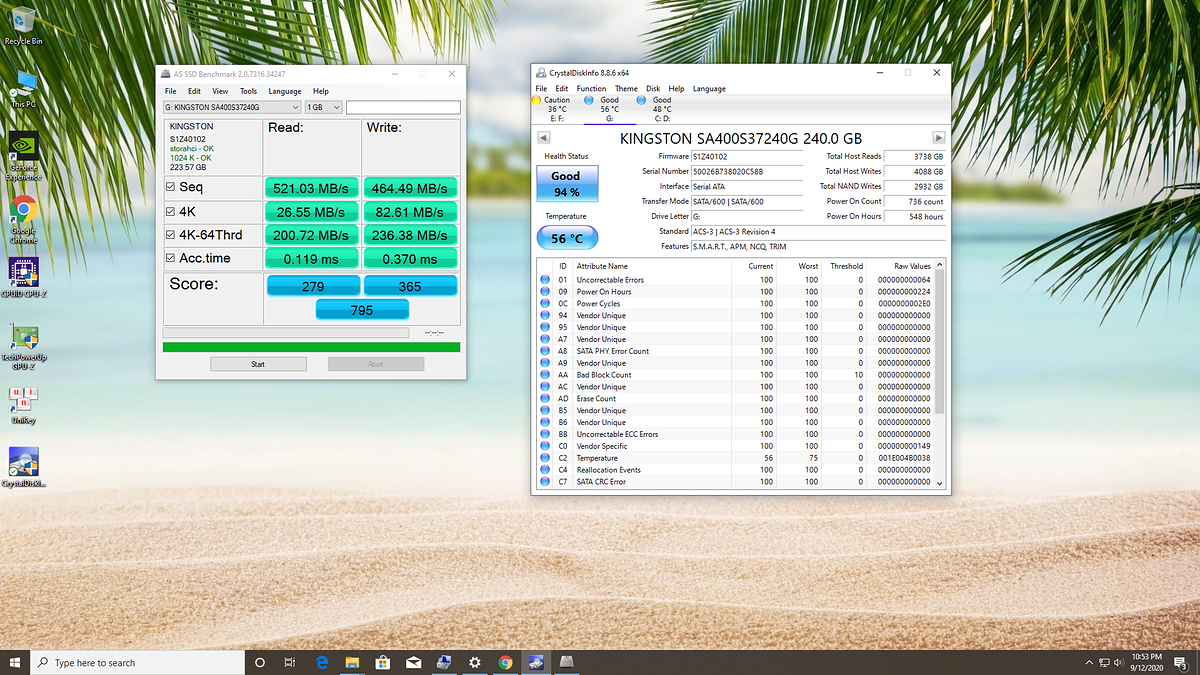1200x675 pixels.
Task: Click the Windows Start button
Action: click(x=15, y=662)
